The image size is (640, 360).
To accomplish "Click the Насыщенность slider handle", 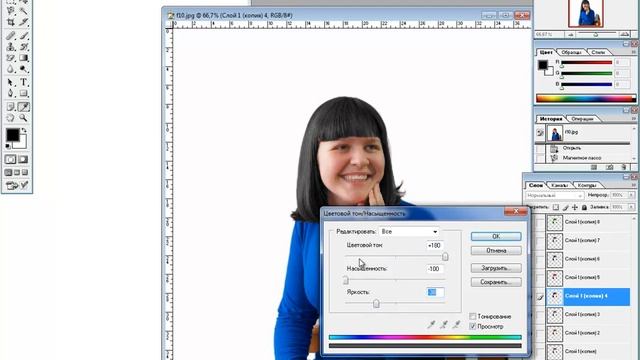I will click(346, 280).
